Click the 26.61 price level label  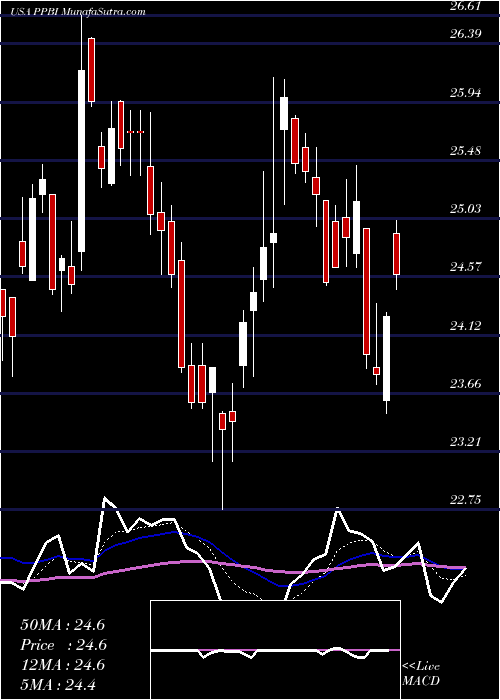click(465, 7)
